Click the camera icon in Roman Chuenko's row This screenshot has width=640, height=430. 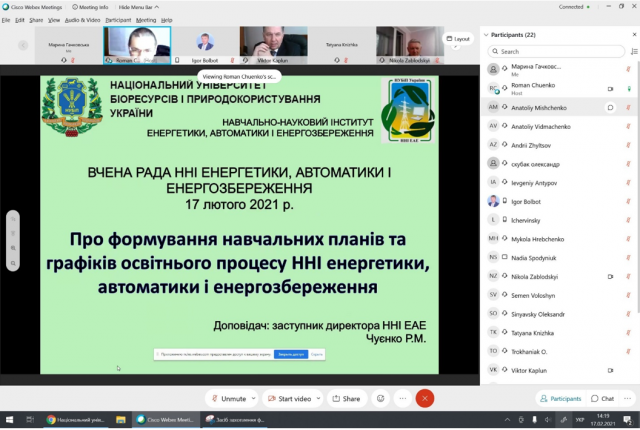pos(610,89)
